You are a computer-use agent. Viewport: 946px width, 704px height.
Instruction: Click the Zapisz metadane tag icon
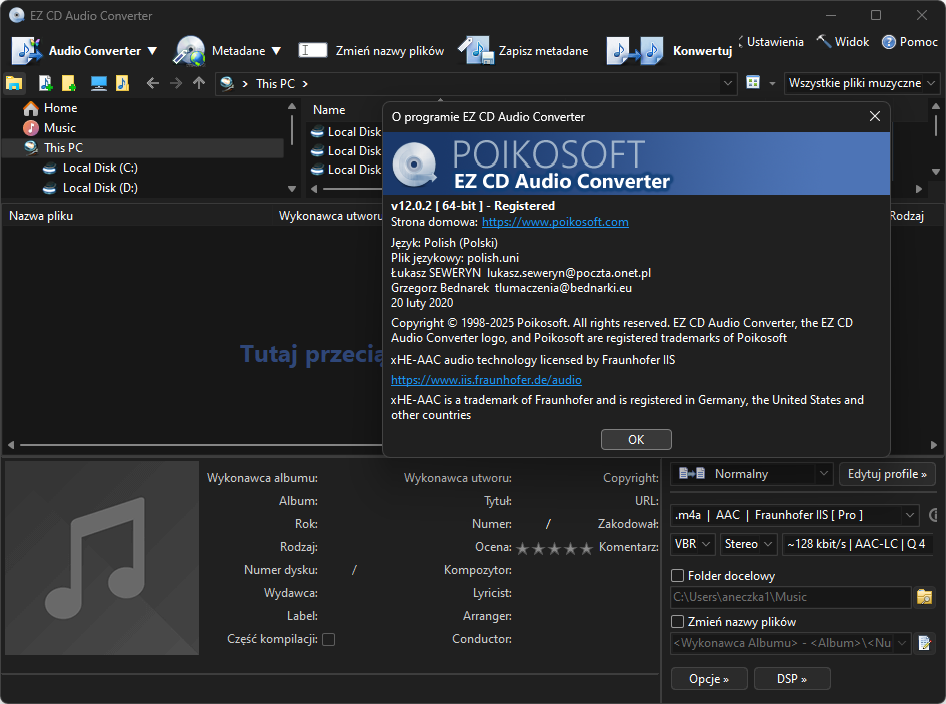pyautogui.click(x=476, y=51)
